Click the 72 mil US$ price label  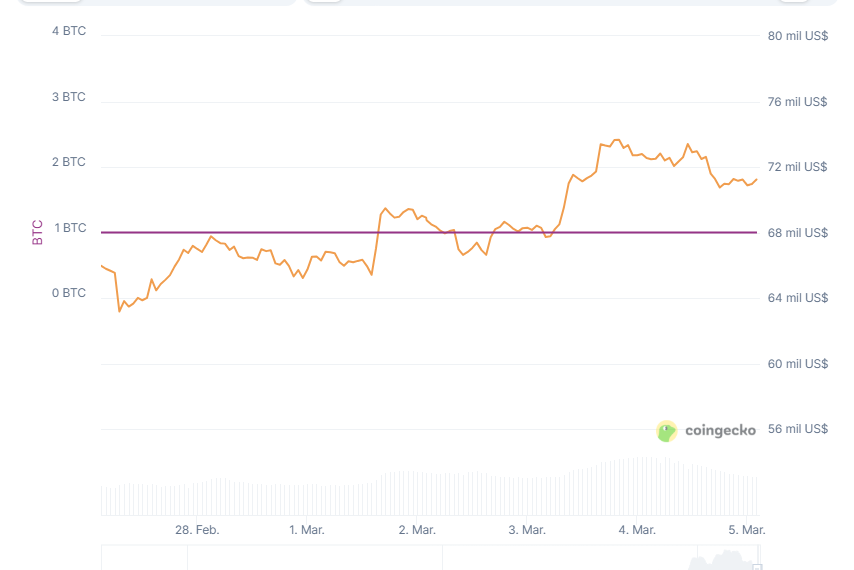[x=797, y=167]
